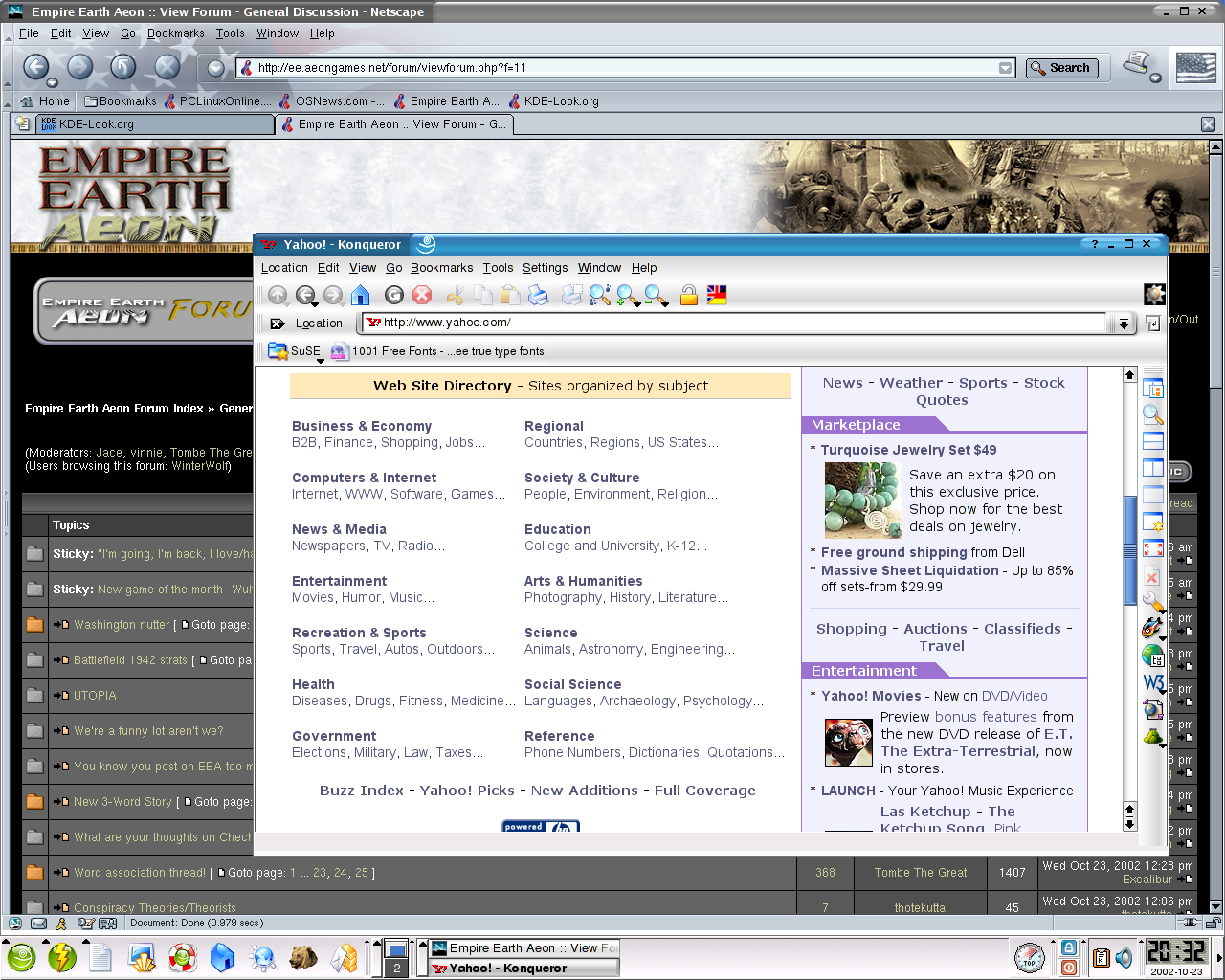
Task: Open the Settings menu in Konqueror
Action: [x=545, y=268]
